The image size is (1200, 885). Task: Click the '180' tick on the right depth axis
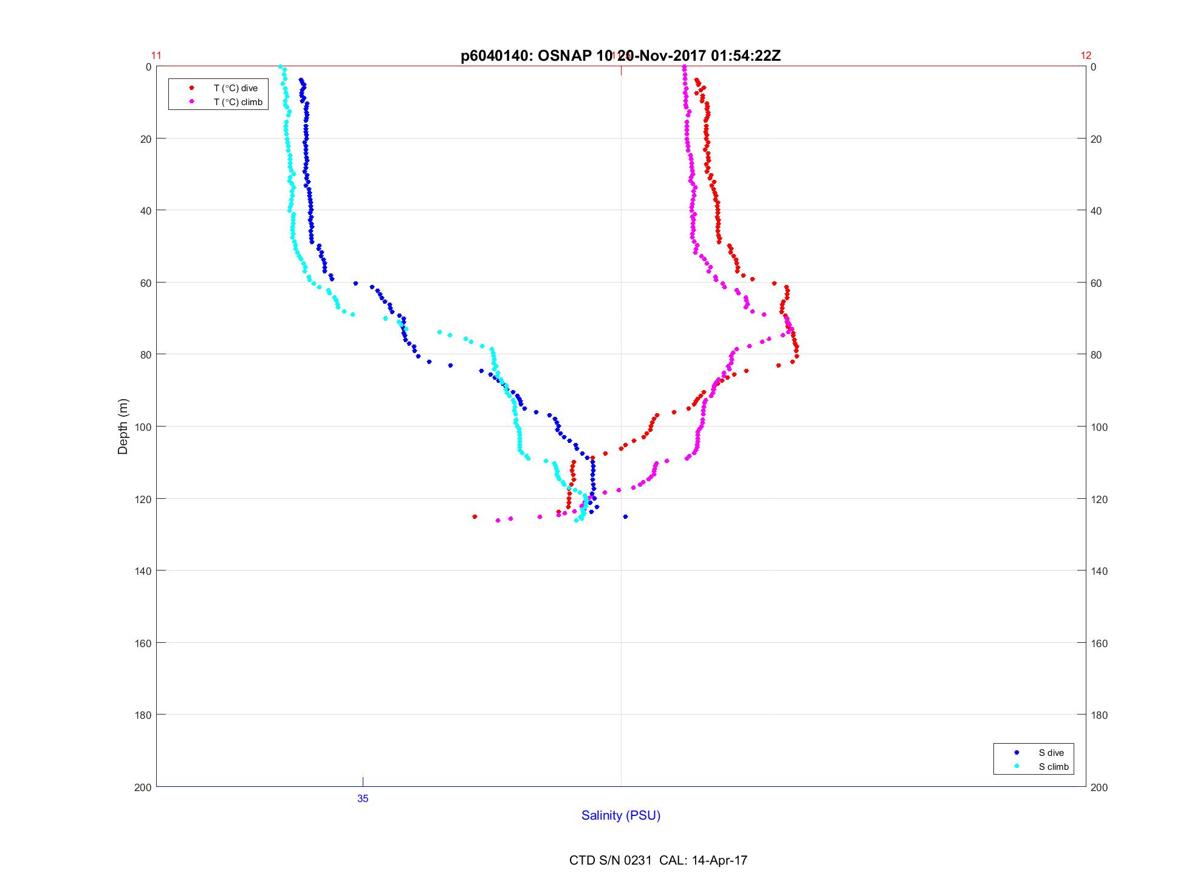1100,715
